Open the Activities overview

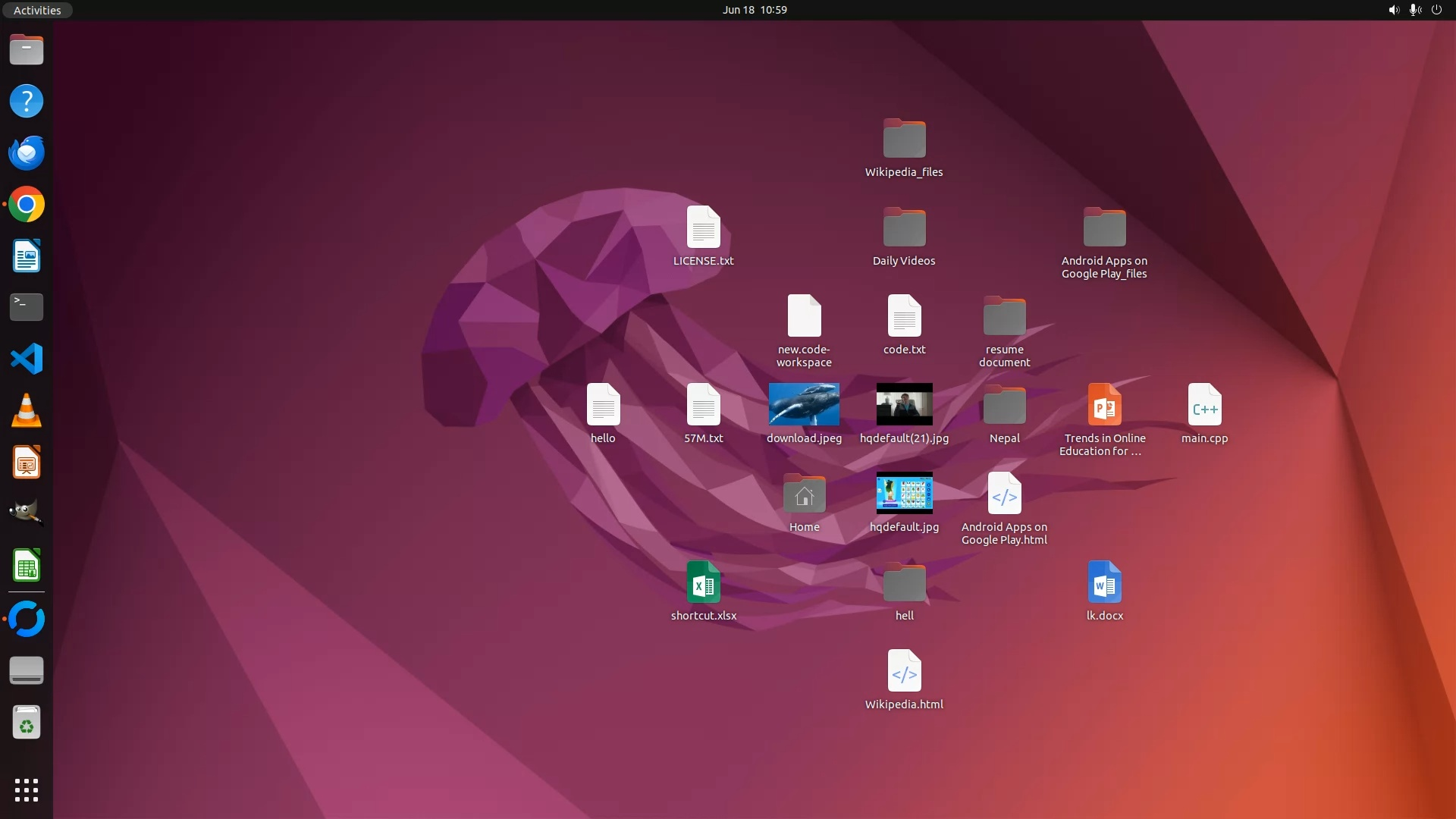[x=37, y=10]
